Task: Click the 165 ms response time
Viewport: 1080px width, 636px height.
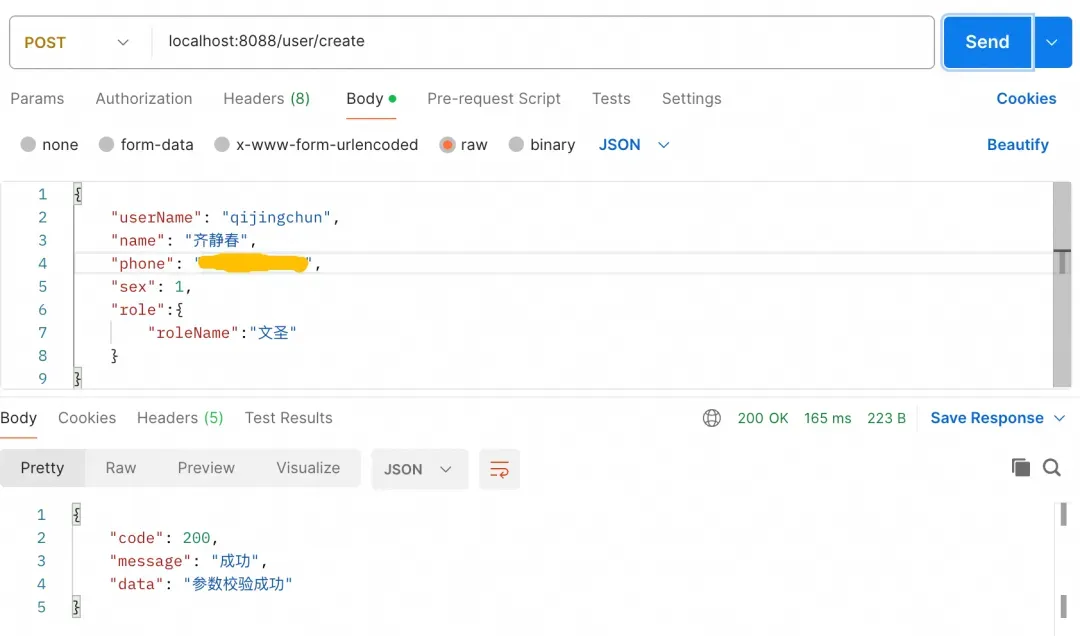Action: [x=827, y=418]
